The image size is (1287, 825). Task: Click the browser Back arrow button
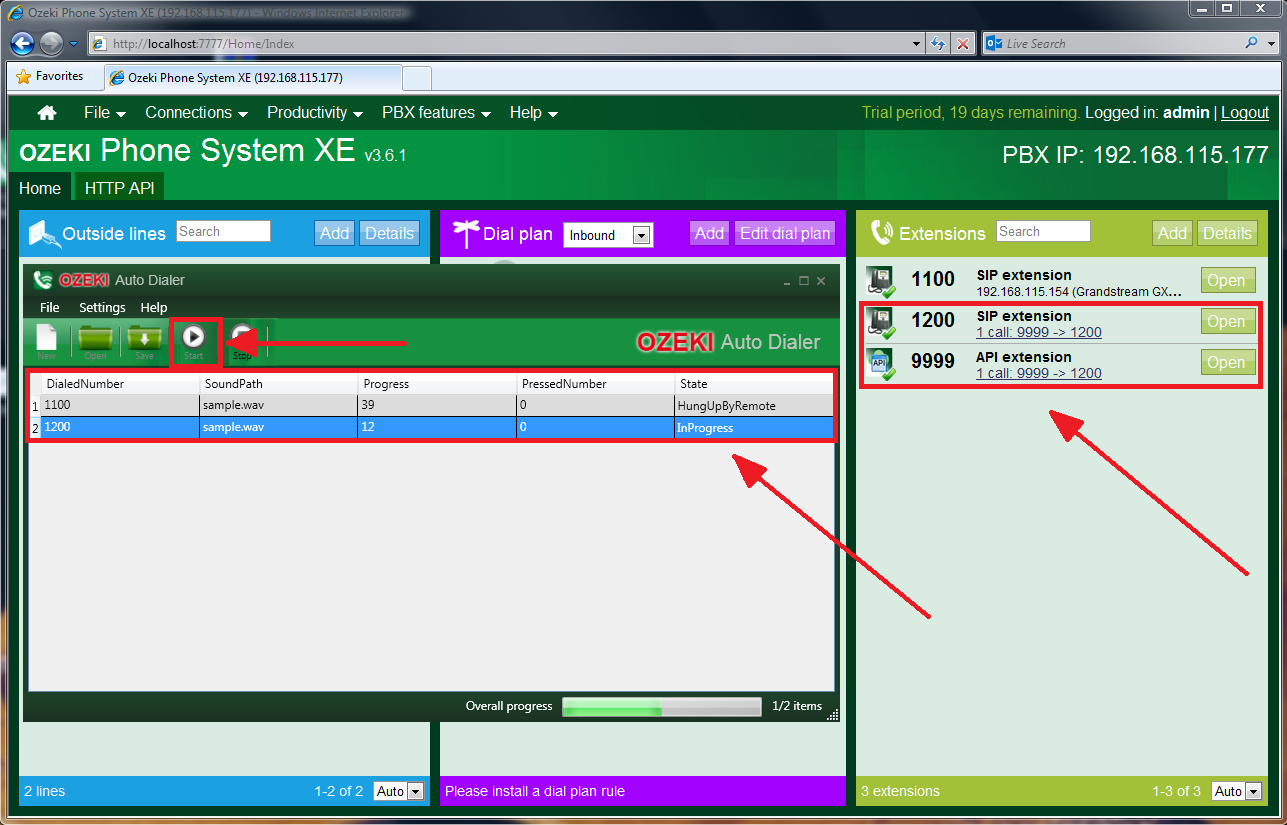(23, 43)
